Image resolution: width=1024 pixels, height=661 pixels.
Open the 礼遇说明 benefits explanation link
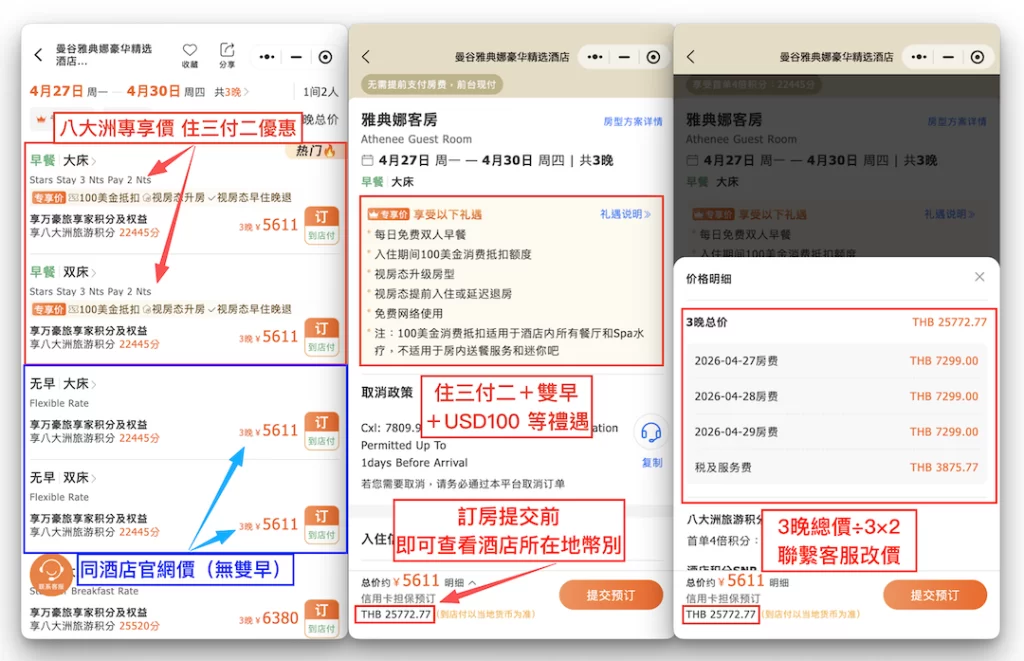pos(626,214)
